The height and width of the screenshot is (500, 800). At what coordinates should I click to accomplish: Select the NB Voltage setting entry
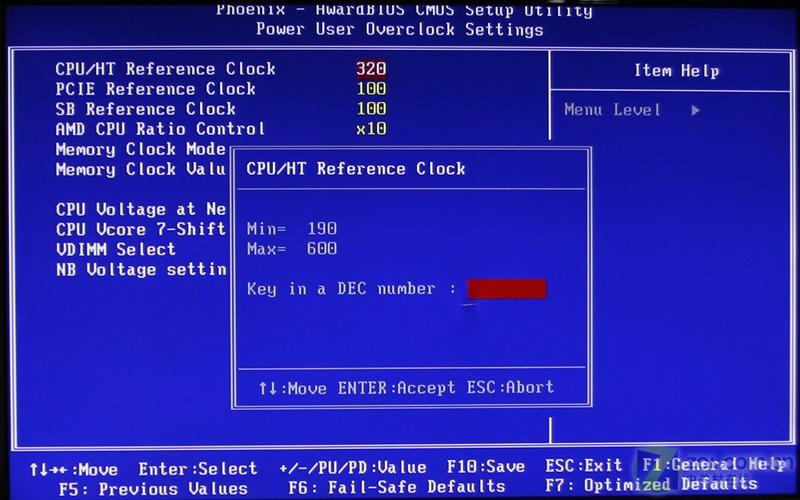point(140,269)
